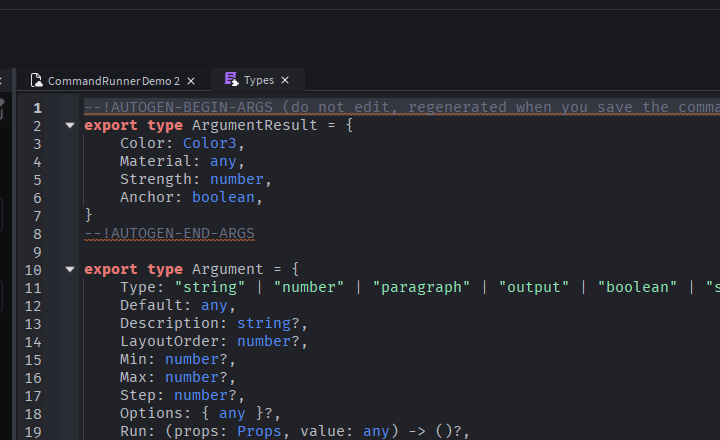Click the Step field name
The height and width of the screenshot is (440, 720).
pos(138,395)
